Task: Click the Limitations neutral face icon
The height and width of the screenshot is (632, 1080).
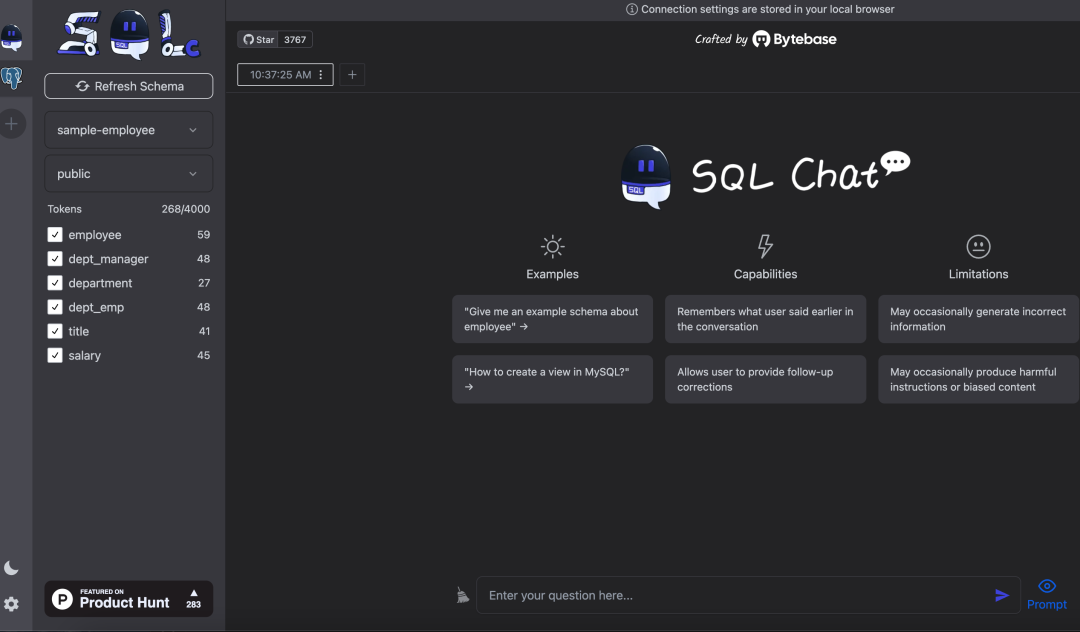Action: point(978,246)
